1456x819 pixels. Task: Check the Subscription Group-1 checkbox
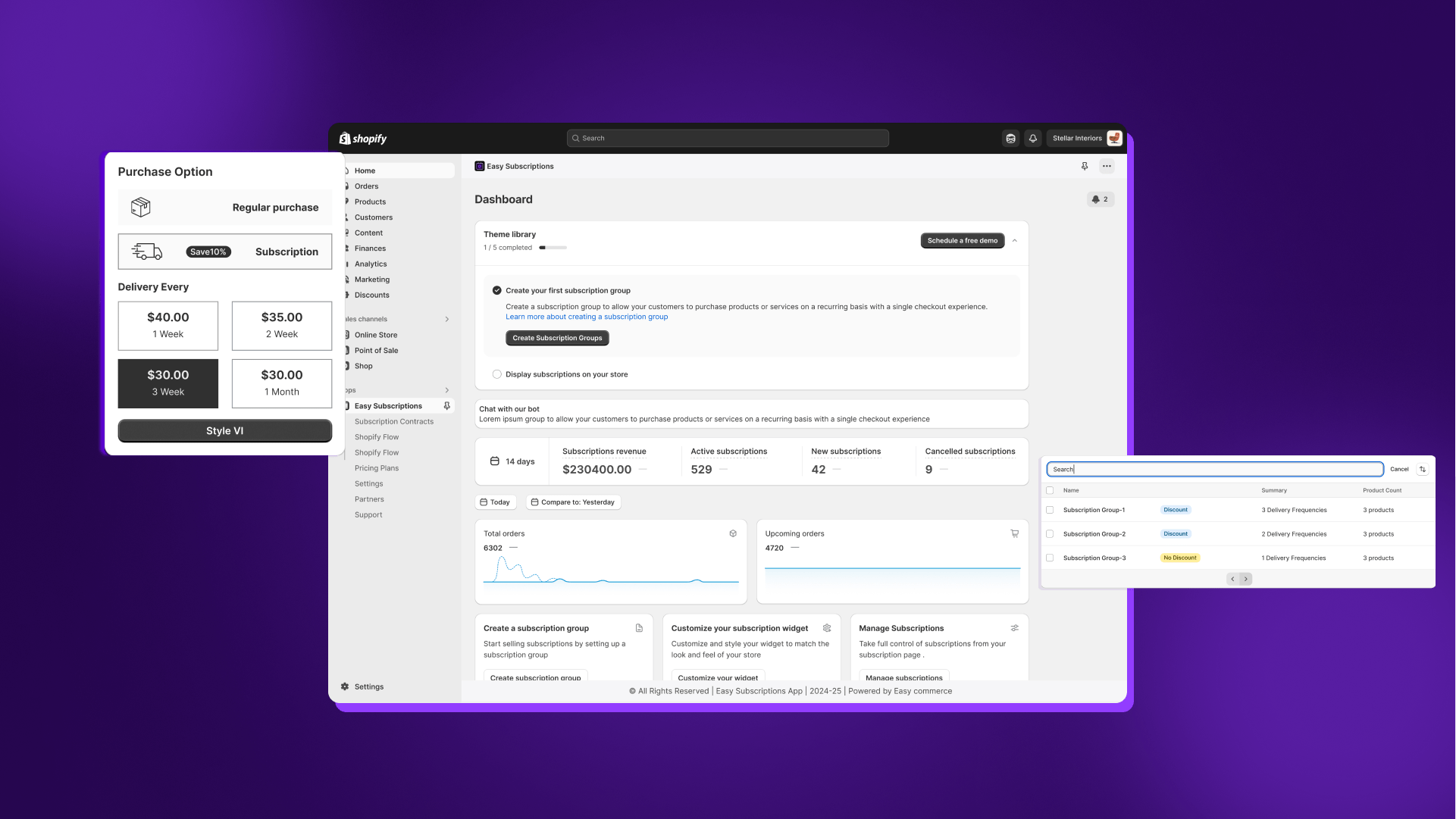click(x=1050, y=510)
